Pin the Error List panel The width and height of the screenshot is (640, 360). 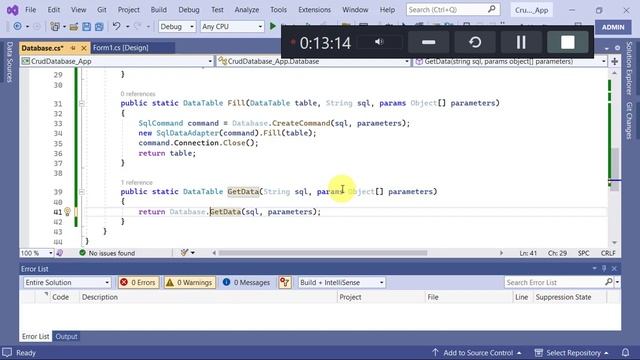pos(604,269)
